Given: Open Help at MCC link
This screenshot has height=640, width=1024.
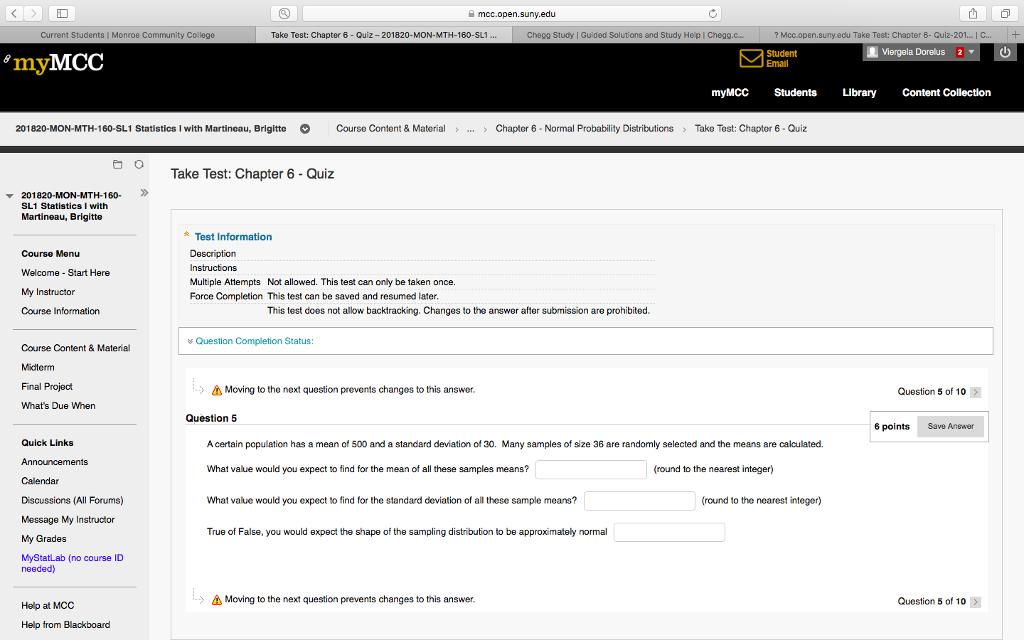Looking at the screenshot, I should coord(47,605).
